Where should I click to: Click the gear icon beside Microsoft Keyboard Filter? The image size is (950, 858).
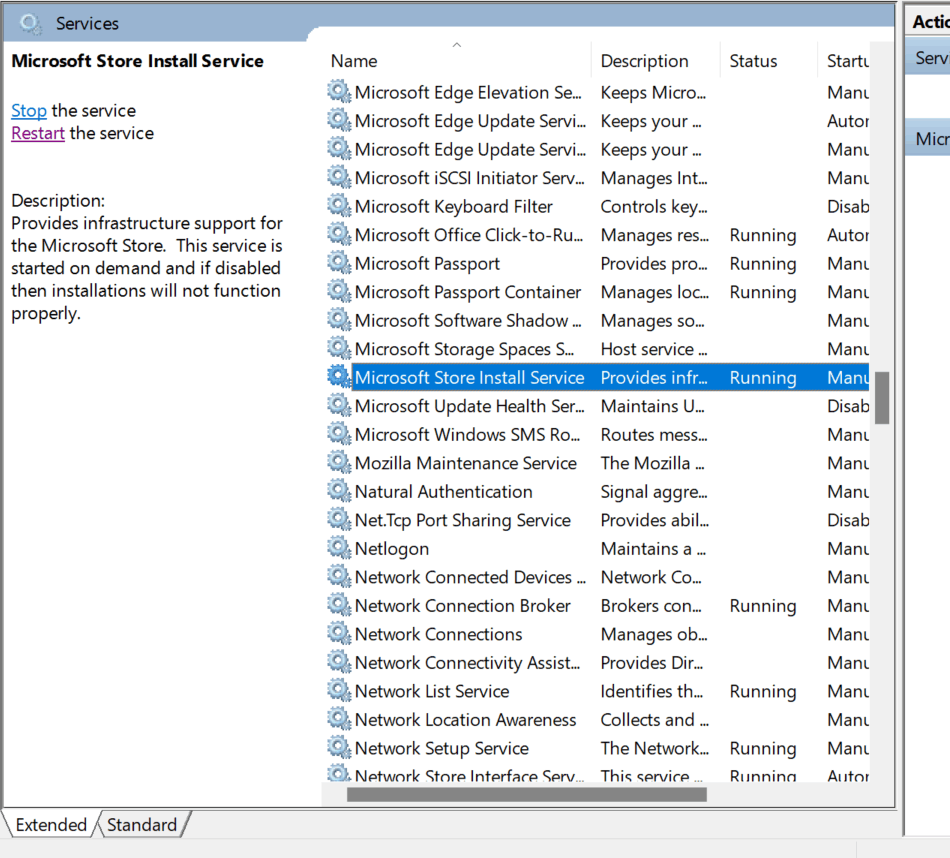tap(339, 206)
